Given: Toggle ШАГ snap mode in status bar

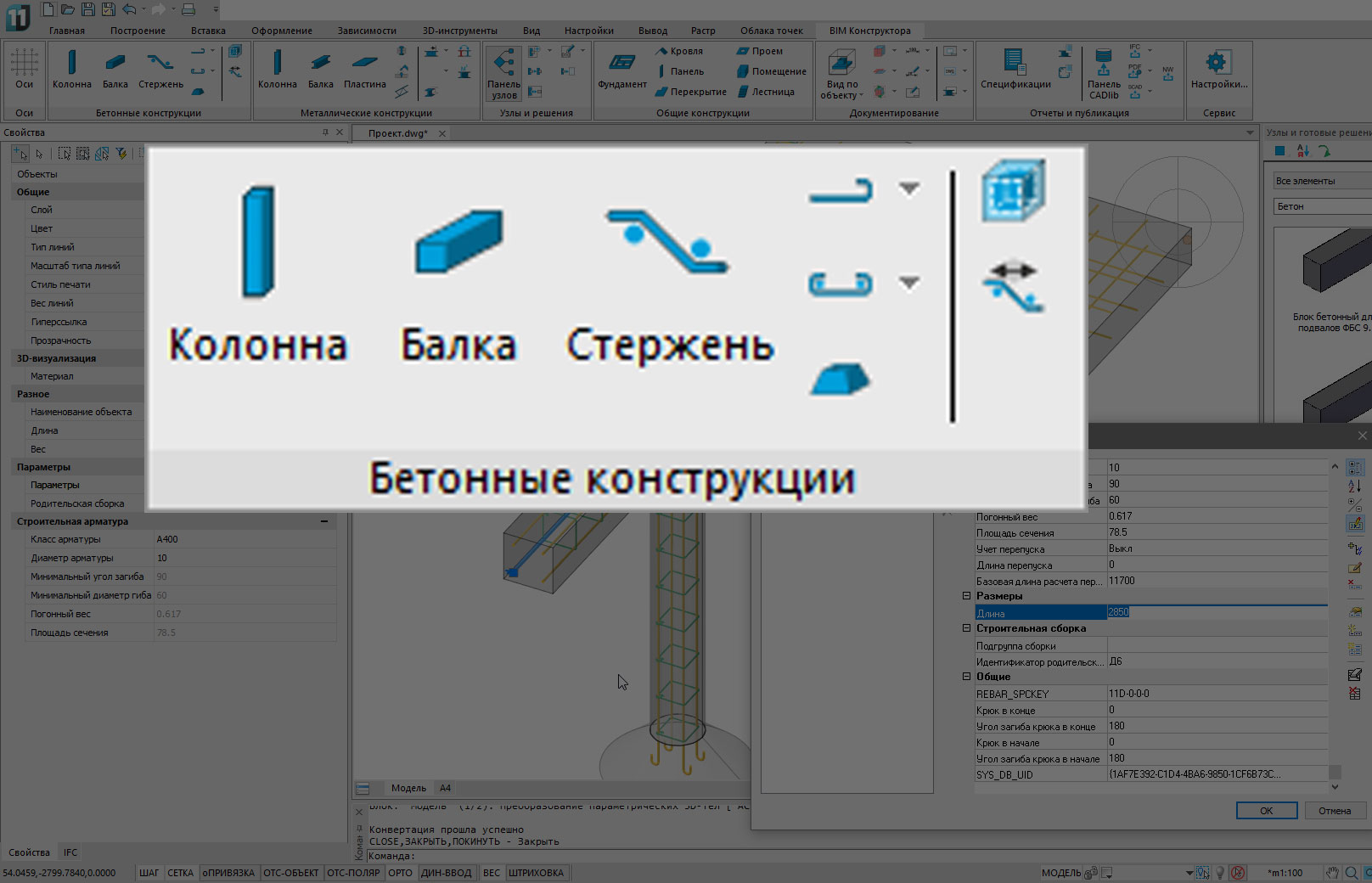Looking at the screenshot, I should pos(149,873).
